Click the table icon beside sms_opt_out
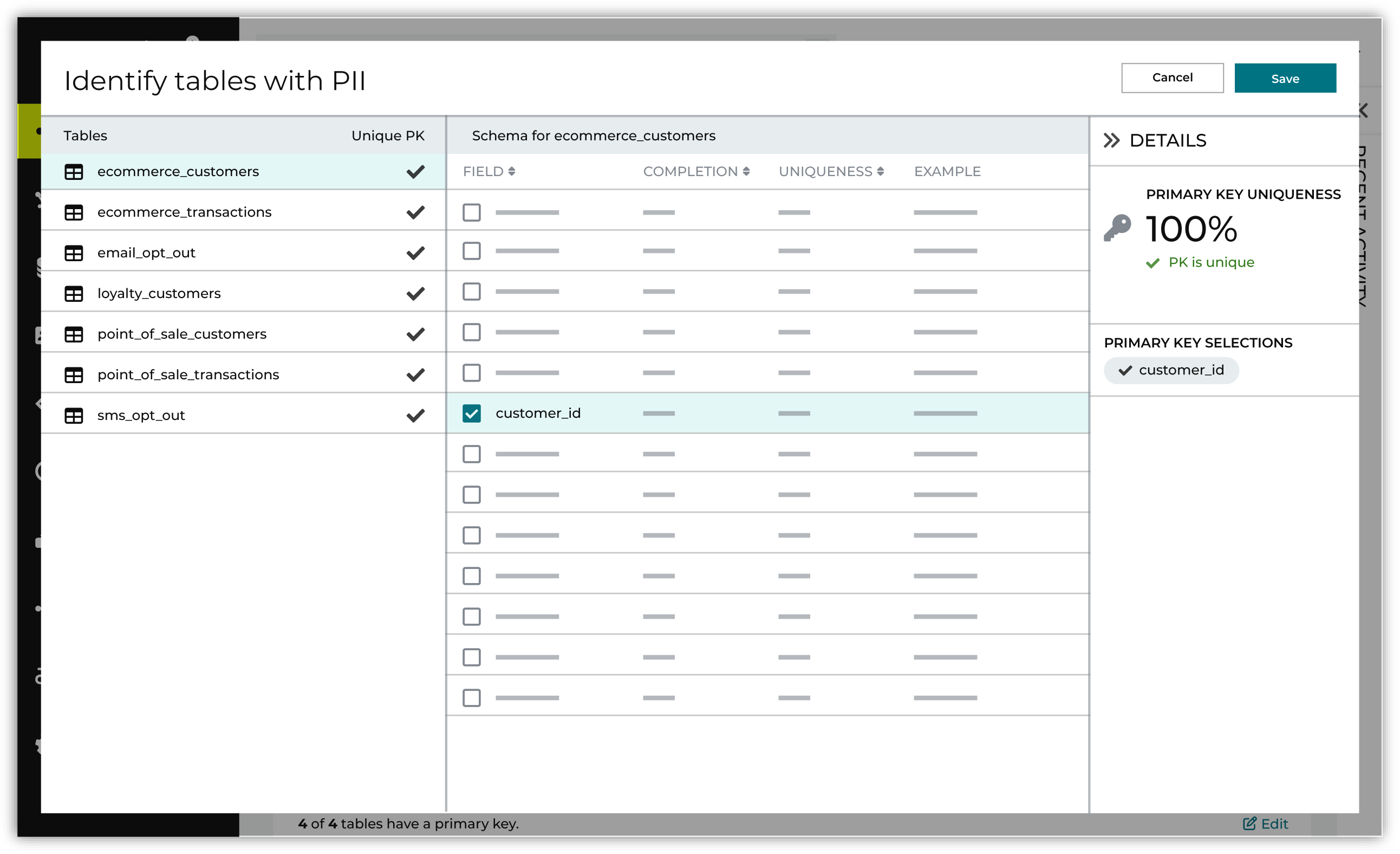Screen dimensions: 1400x854 pyautogui.click(x=74, y=416)
